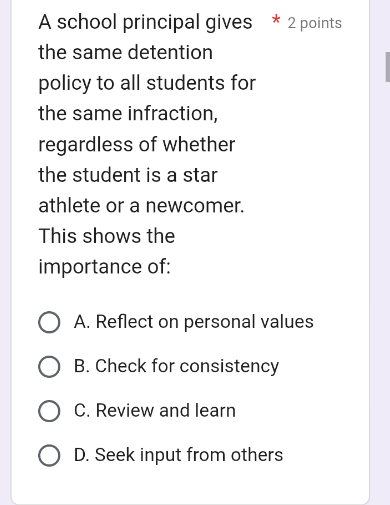Screen dimensions: 390x505
Task: Pick the radio circle for option D
Action: (49, 455)
